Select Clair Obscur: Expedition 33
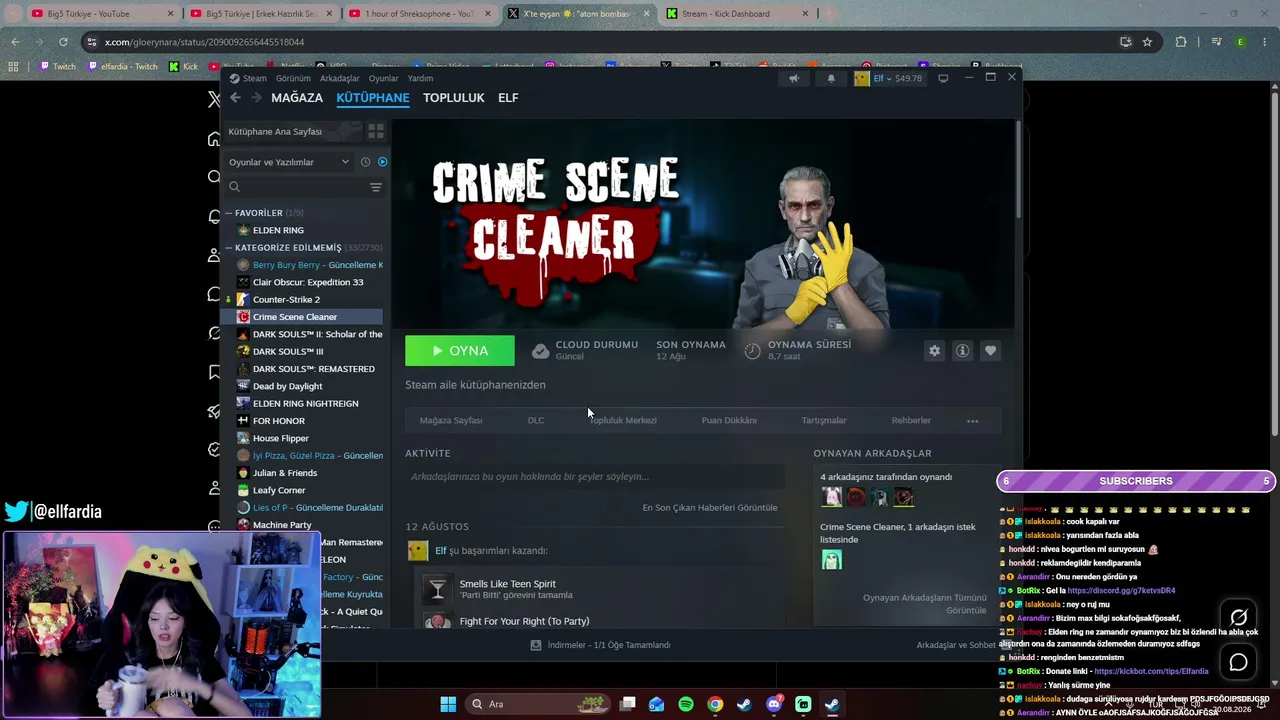The image size is (1280, 720). coord(308,282)
